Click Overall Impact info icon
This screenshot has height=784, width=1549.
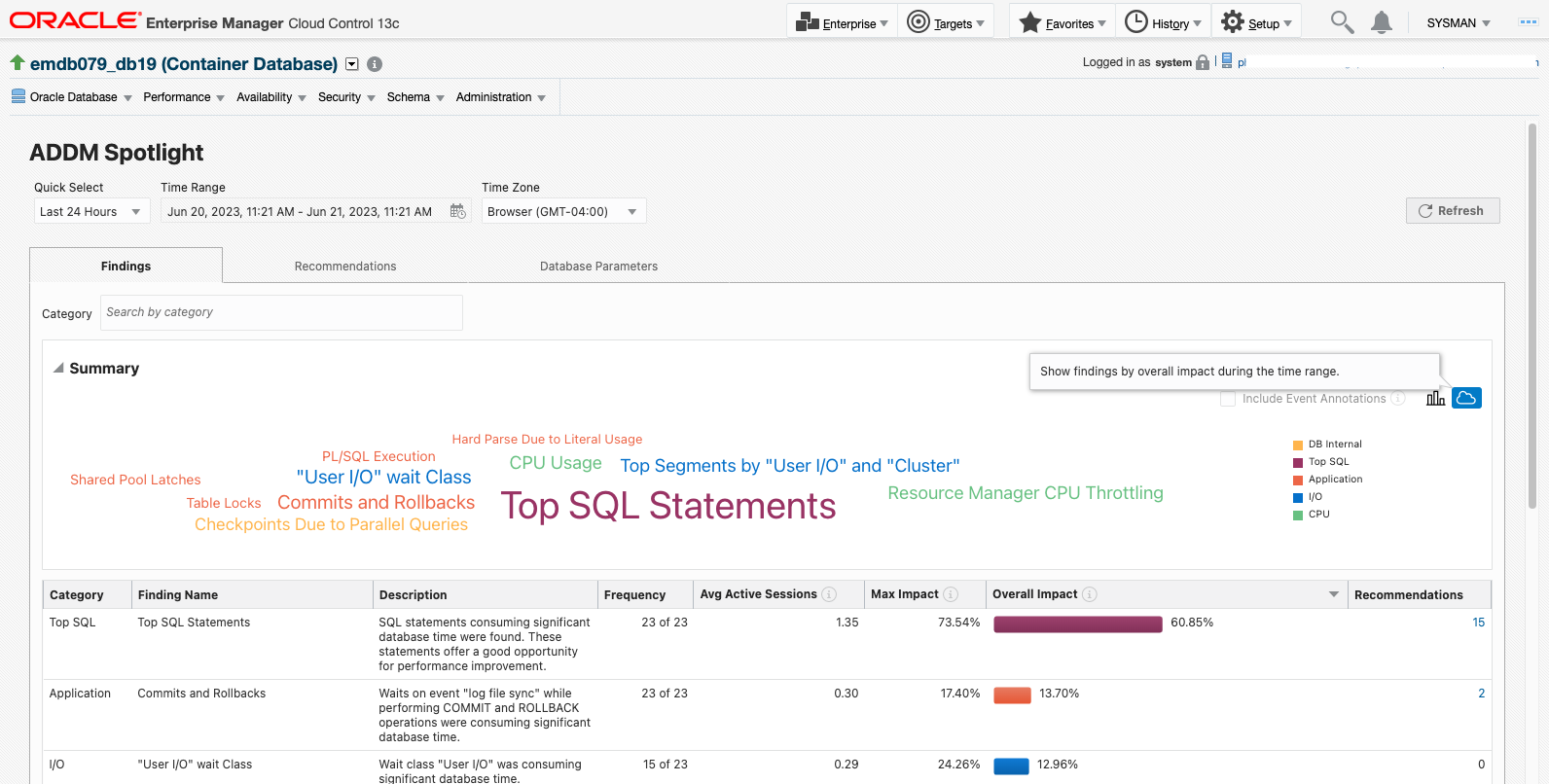click(1090, 594)
